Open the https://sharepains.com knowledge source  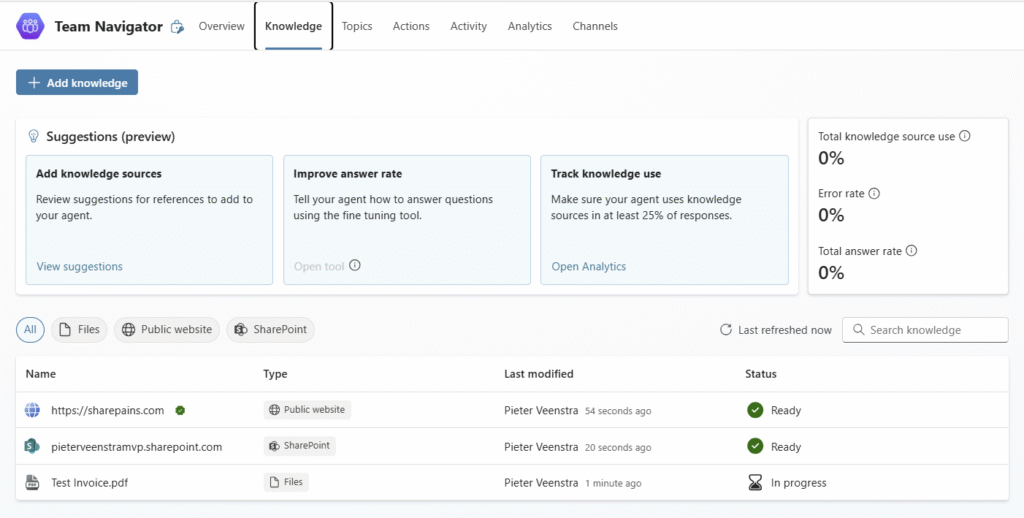108,410
